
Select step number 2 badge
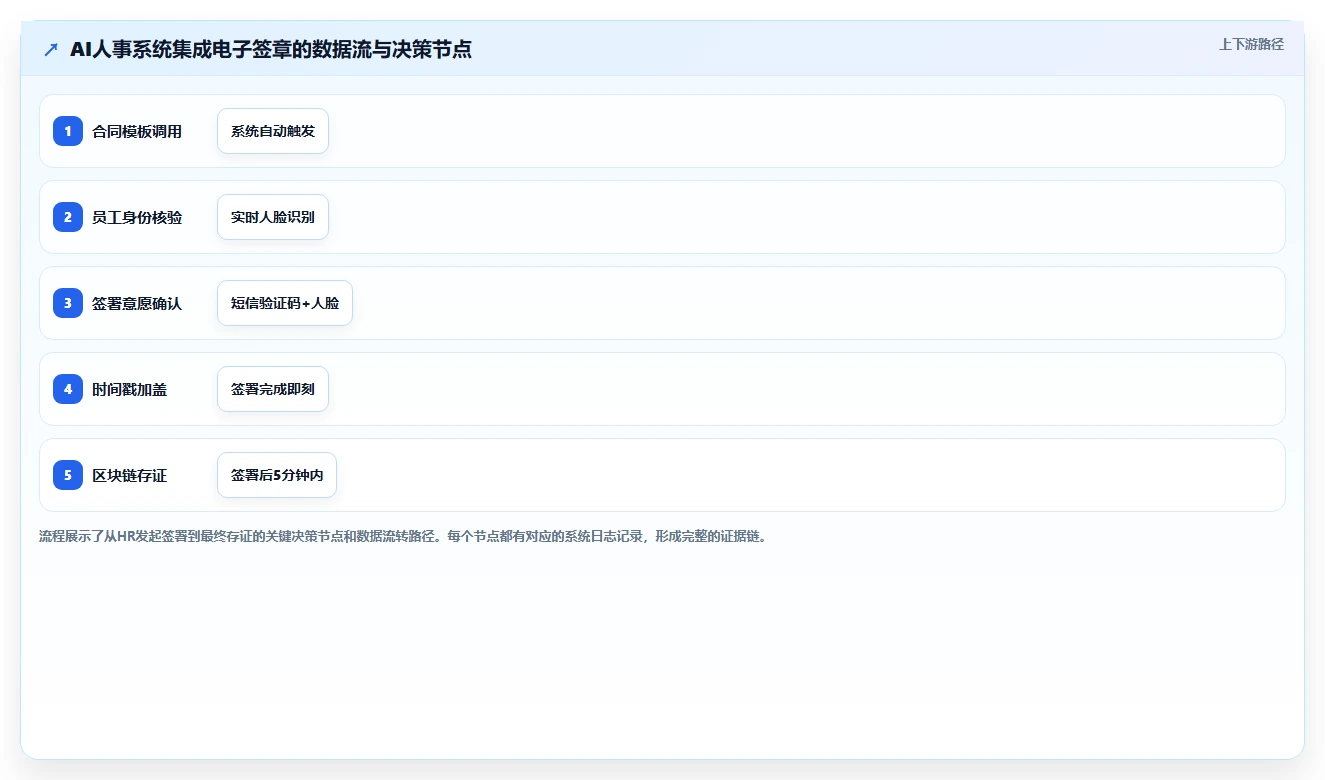[68, 217]
